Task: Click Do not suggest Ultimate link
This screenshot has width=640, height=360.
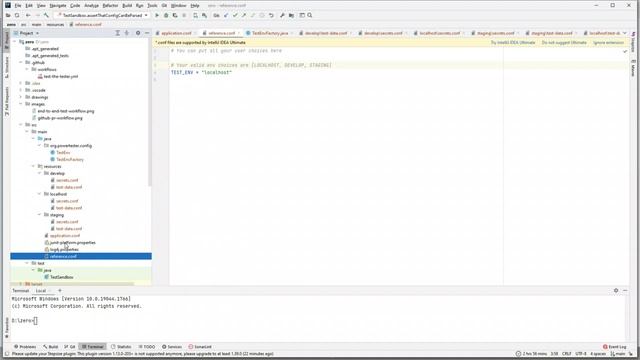Action: click(x=564, y=43)
